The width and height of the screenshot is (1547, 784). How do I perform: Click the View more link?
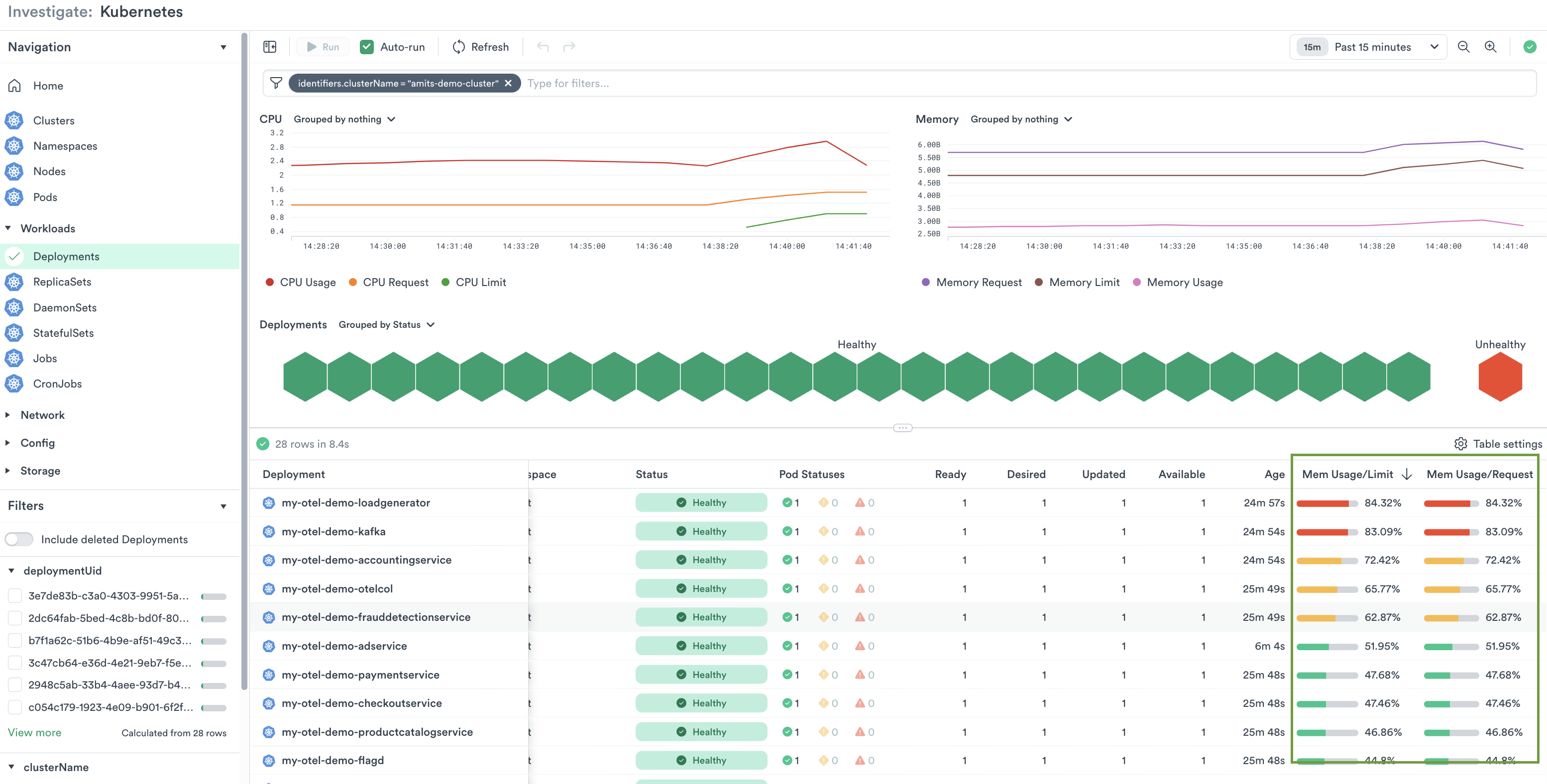pos(34,732)
